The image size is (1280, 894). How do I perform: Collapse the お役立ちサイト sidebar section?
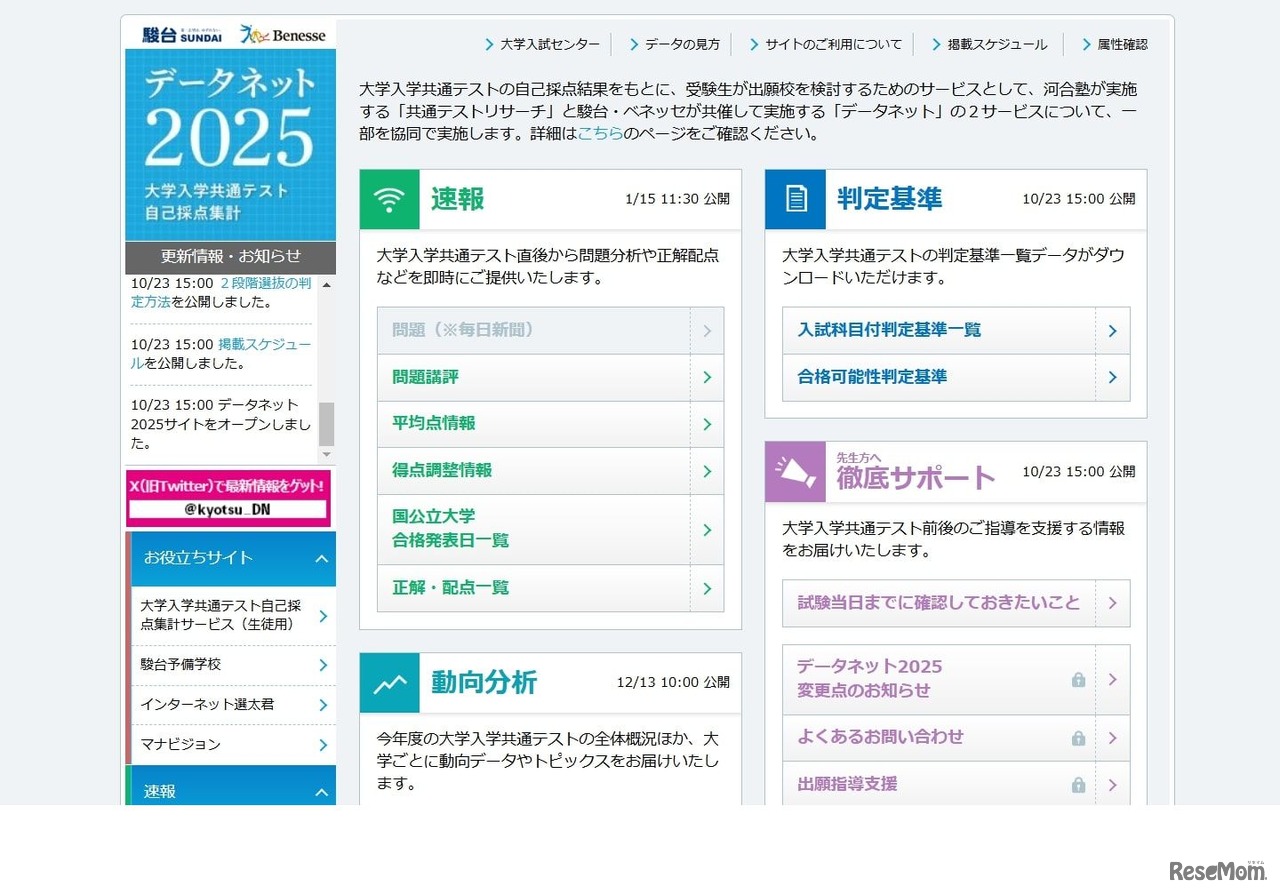click(321, 559)
